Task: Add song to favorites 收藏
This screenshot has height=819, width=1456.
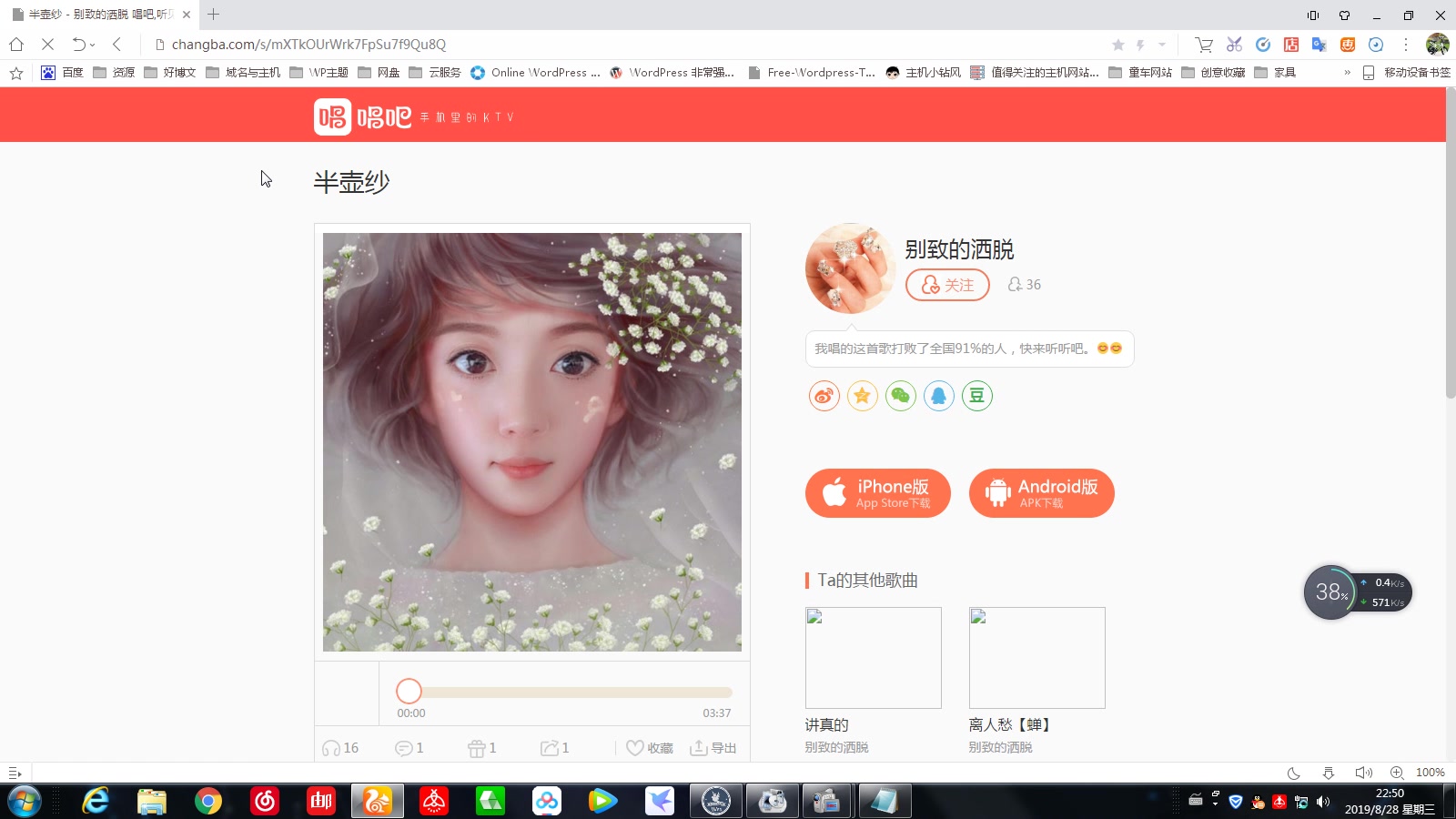Action: pyautogui.click(x=650, y=748)
